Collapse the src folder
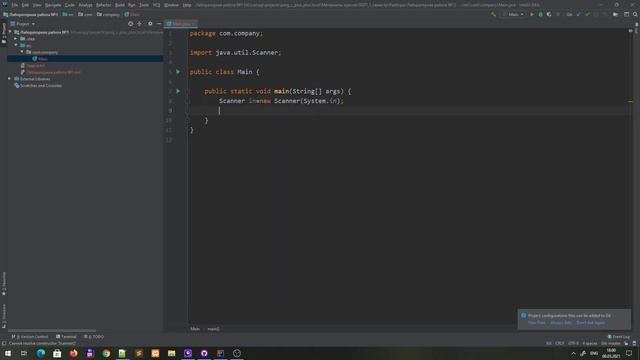 pyautogui.click(x=16, y=45)
